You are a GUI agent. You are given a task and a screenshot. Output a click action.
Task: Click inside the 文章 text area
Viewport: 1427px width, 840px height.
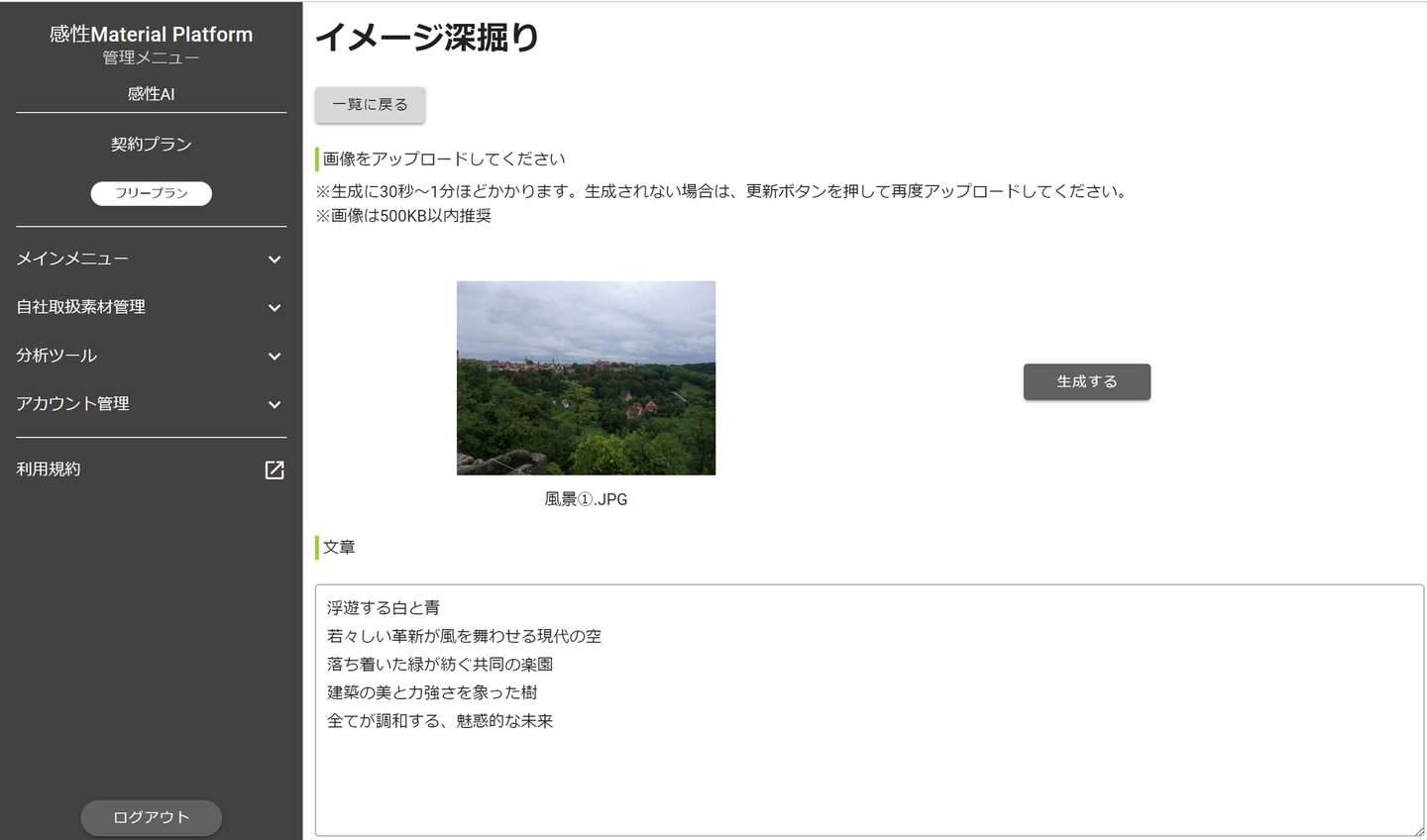pyautogui.click(x=870, y=710)
